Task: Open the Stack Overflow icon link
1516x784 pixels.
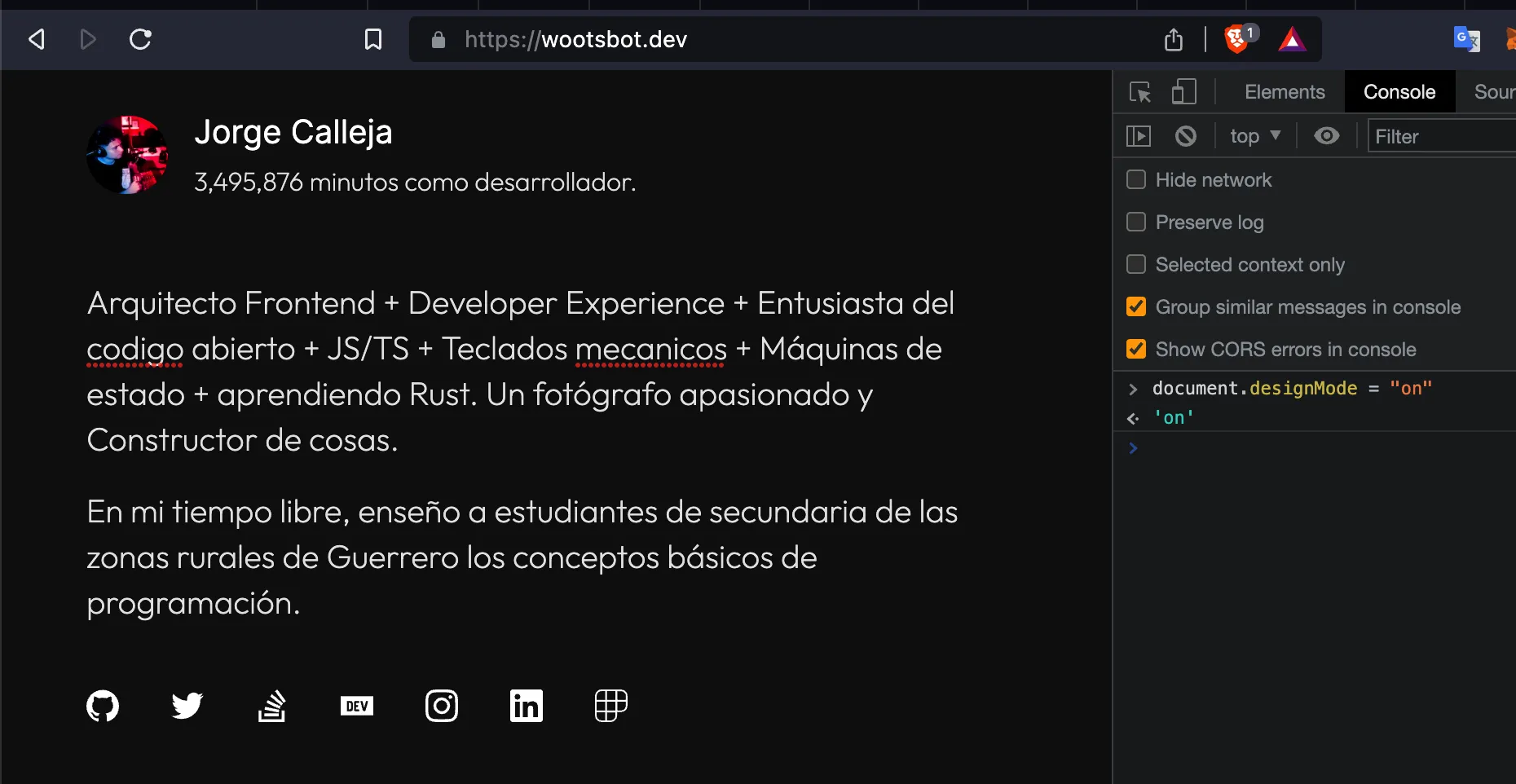Action: [x=272, y=706]
